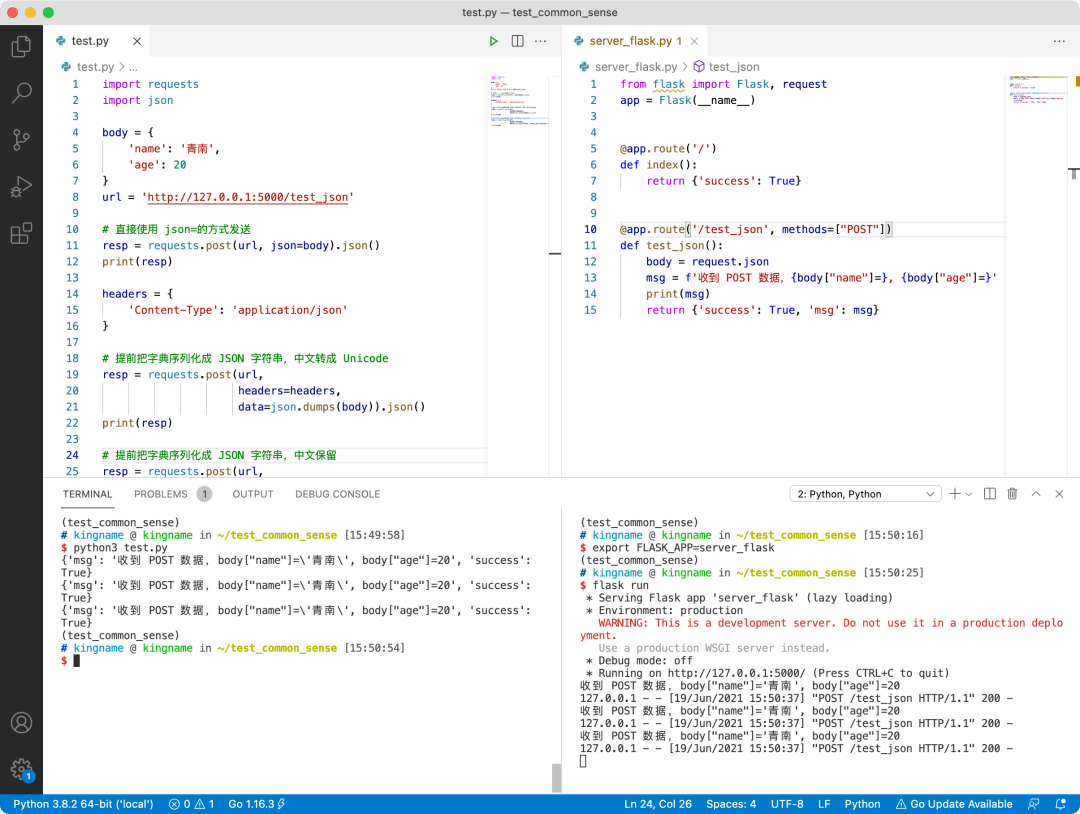
Task: Run Python file with play button
Action: point(493,41)
